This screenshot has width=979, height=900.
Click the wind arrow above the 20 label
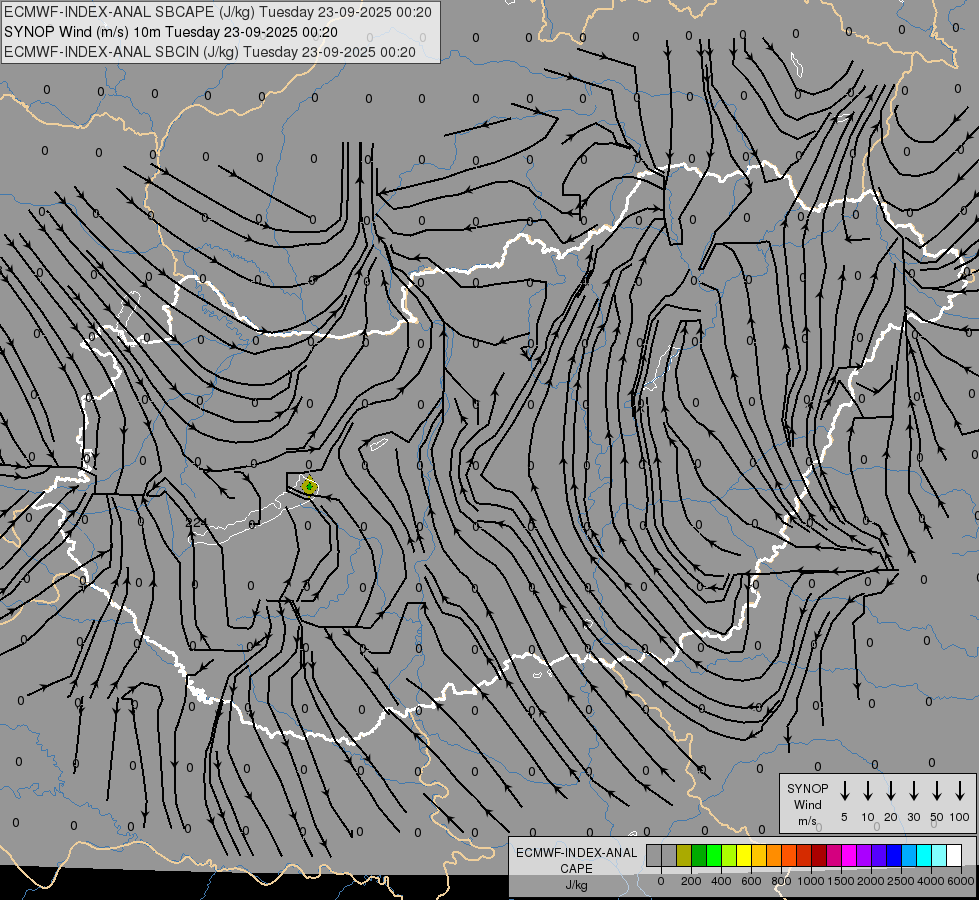[890, 791]
